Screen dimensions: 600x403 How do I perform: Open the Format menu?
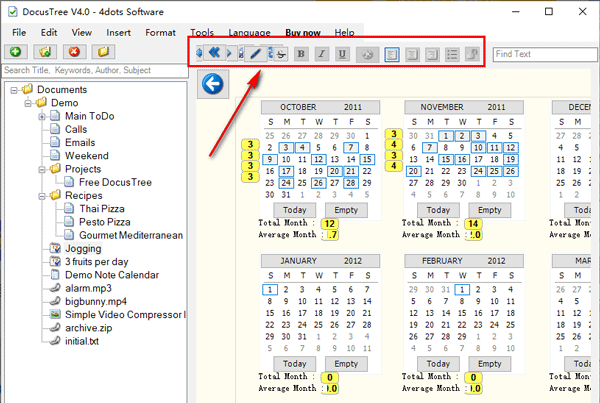click(x=160, y=33)
